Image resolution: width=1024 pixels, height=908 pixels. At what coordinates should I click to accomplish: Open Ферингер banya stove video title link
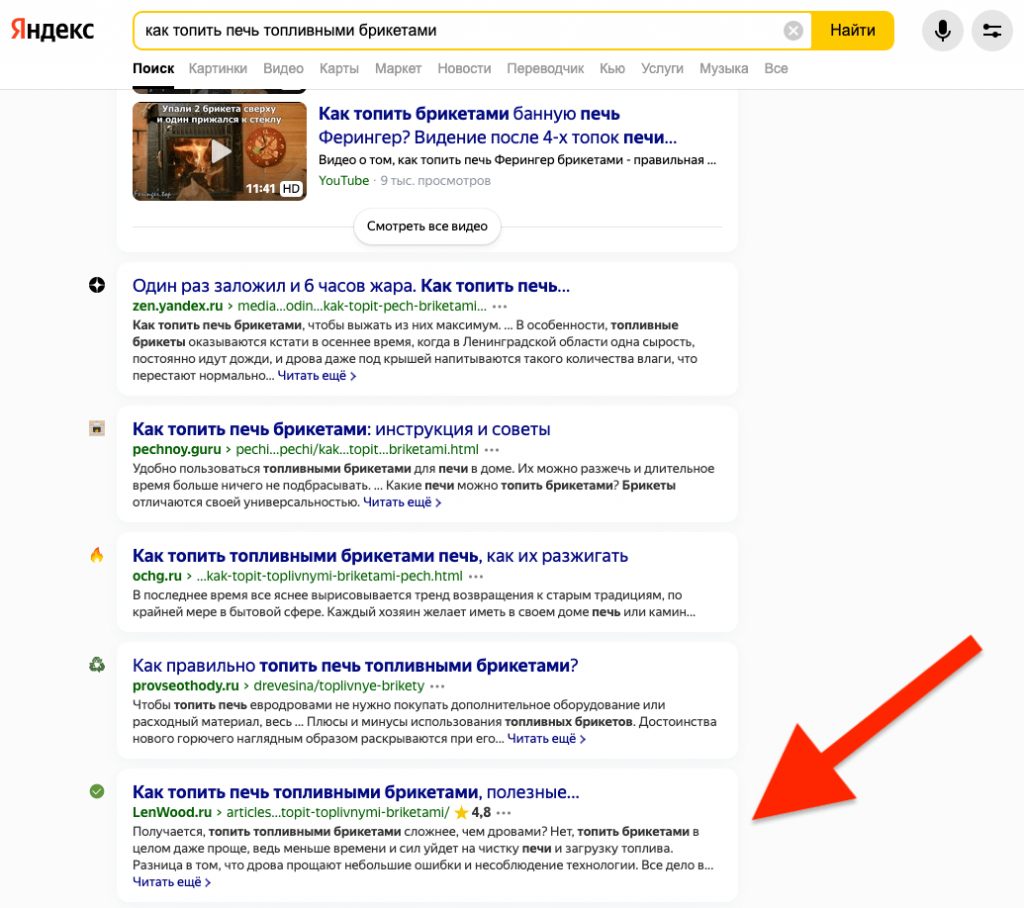pos(498,125)
